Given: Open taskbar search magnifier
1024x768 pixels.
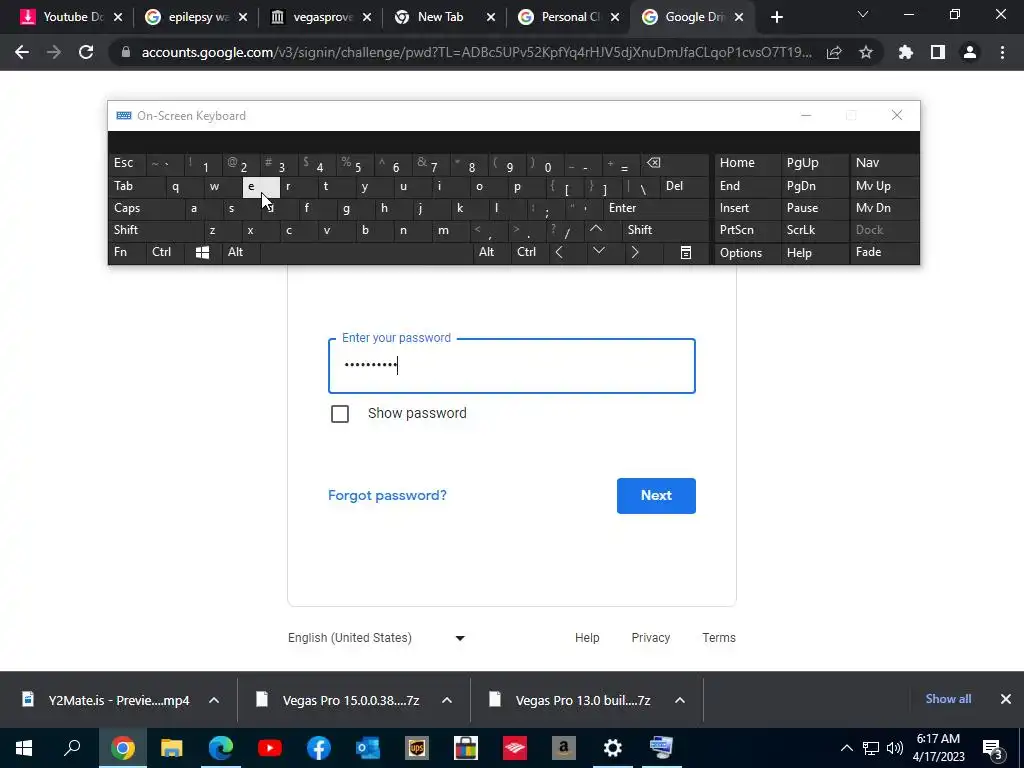Looking at the screenshot, I should click(x=72, y=748).
